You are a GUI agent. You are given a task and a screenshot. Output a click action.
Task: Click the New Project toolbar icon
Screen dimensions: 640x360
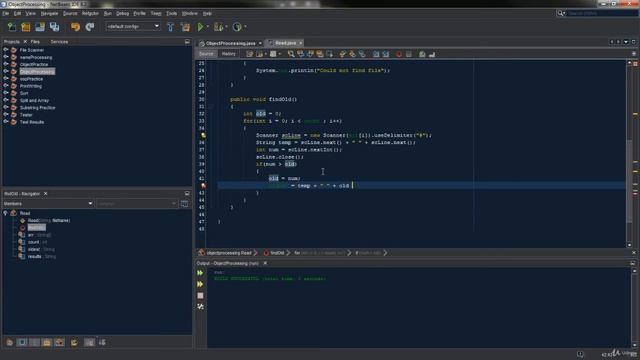coord(26,27)
